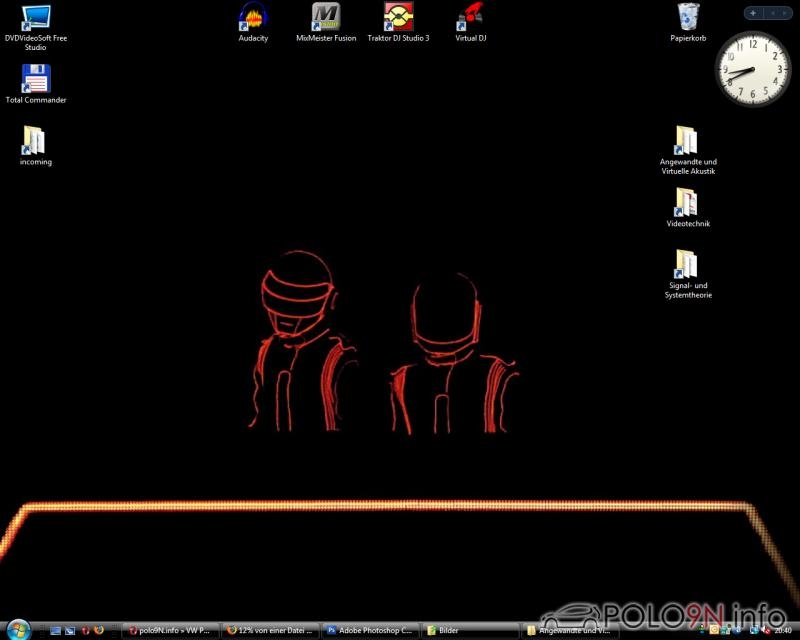Screen dimensions: 800x640
Task: Add a gadget with the sidebar plus button
Action: coord(753,13)
